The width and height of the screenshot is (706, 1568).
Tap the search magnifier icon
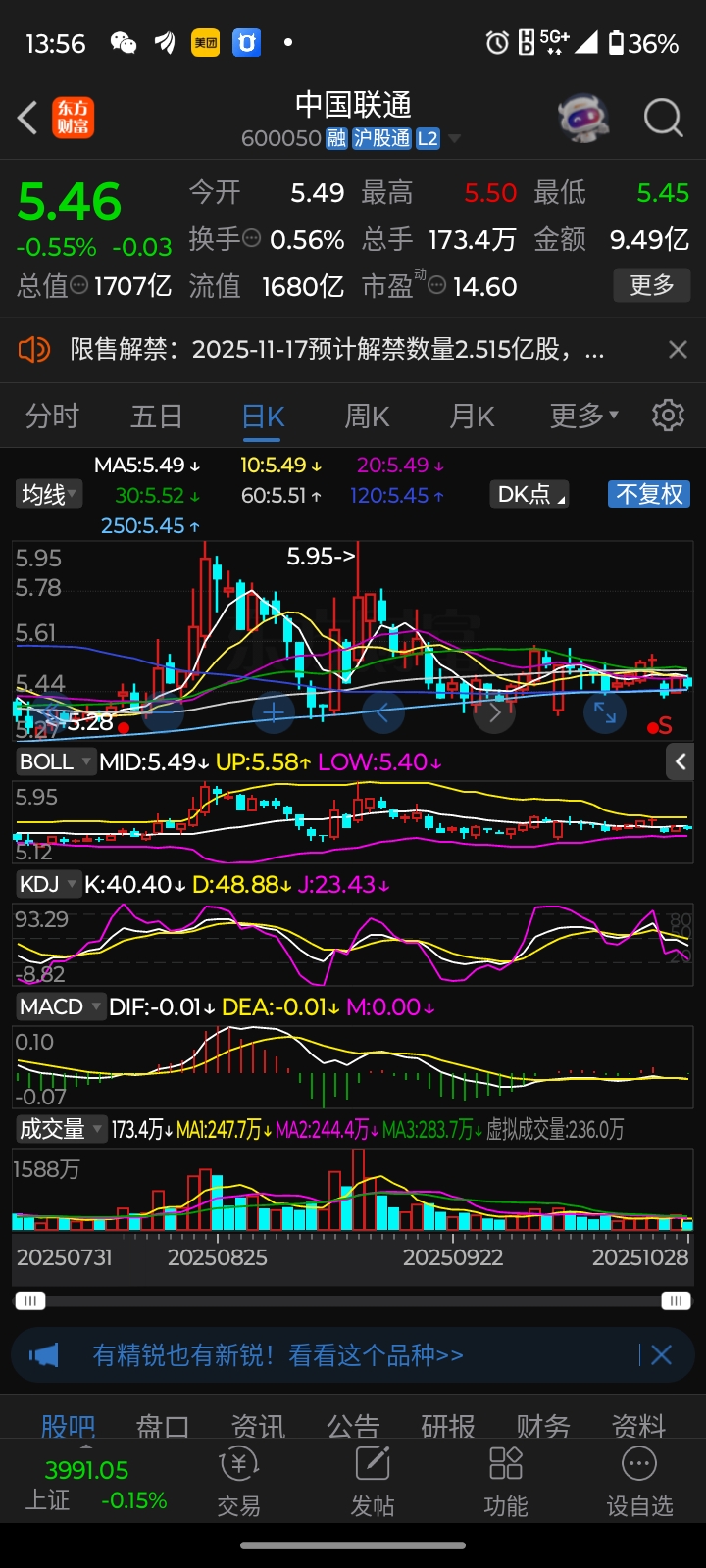(664, 119)
